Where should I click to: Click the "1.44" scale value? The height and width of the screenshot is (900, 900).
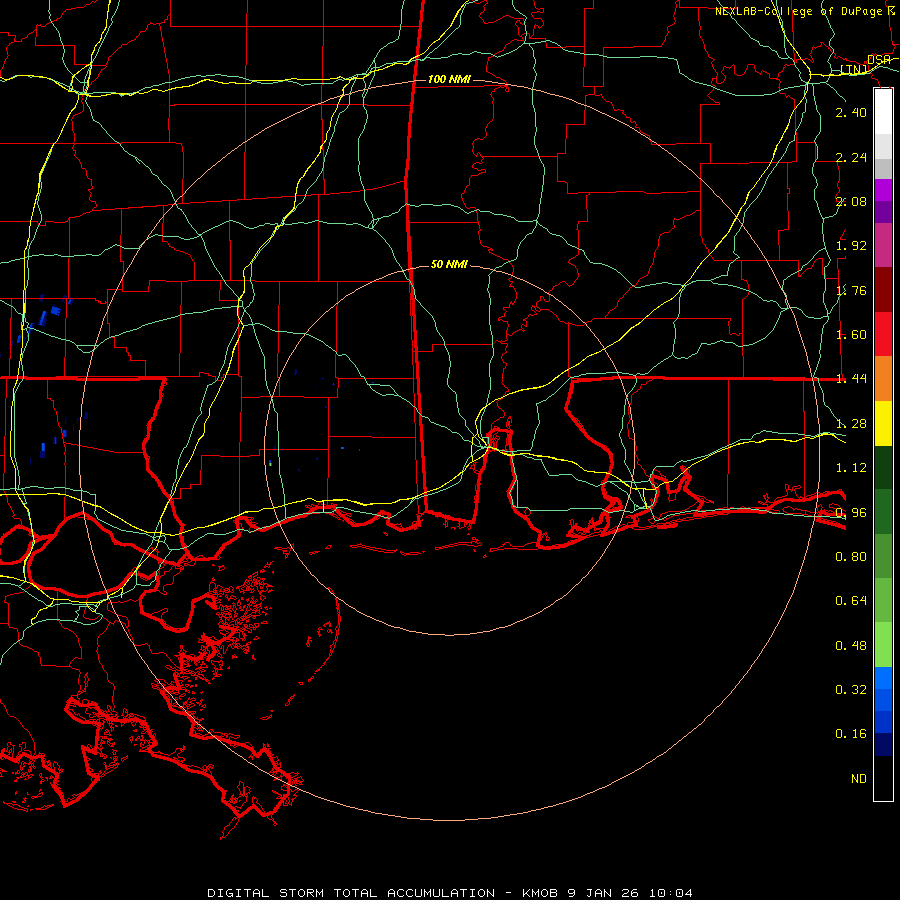click(851, 378)
